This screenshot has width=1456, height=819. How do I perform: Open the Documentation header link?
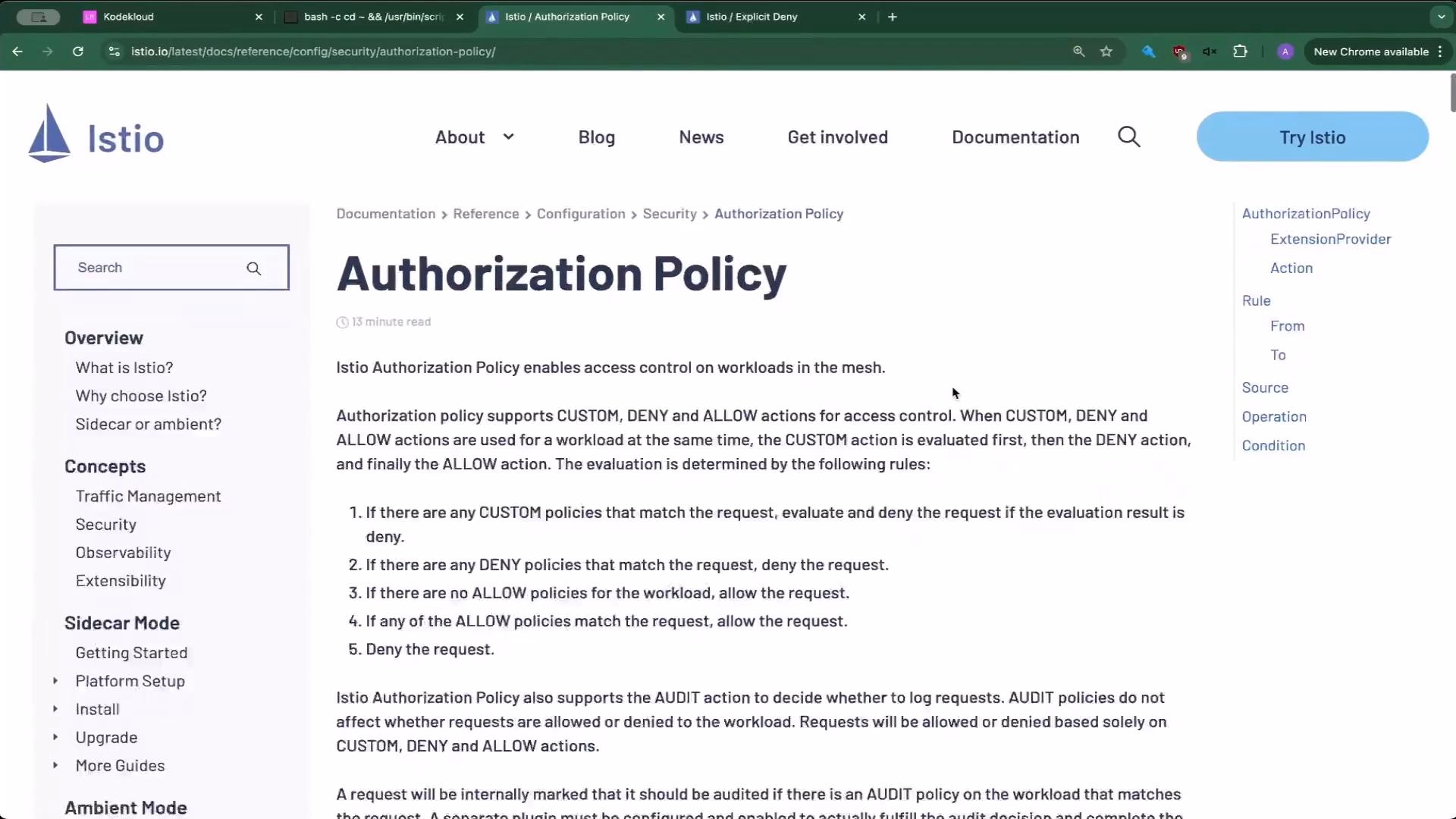coord(1015,137)
